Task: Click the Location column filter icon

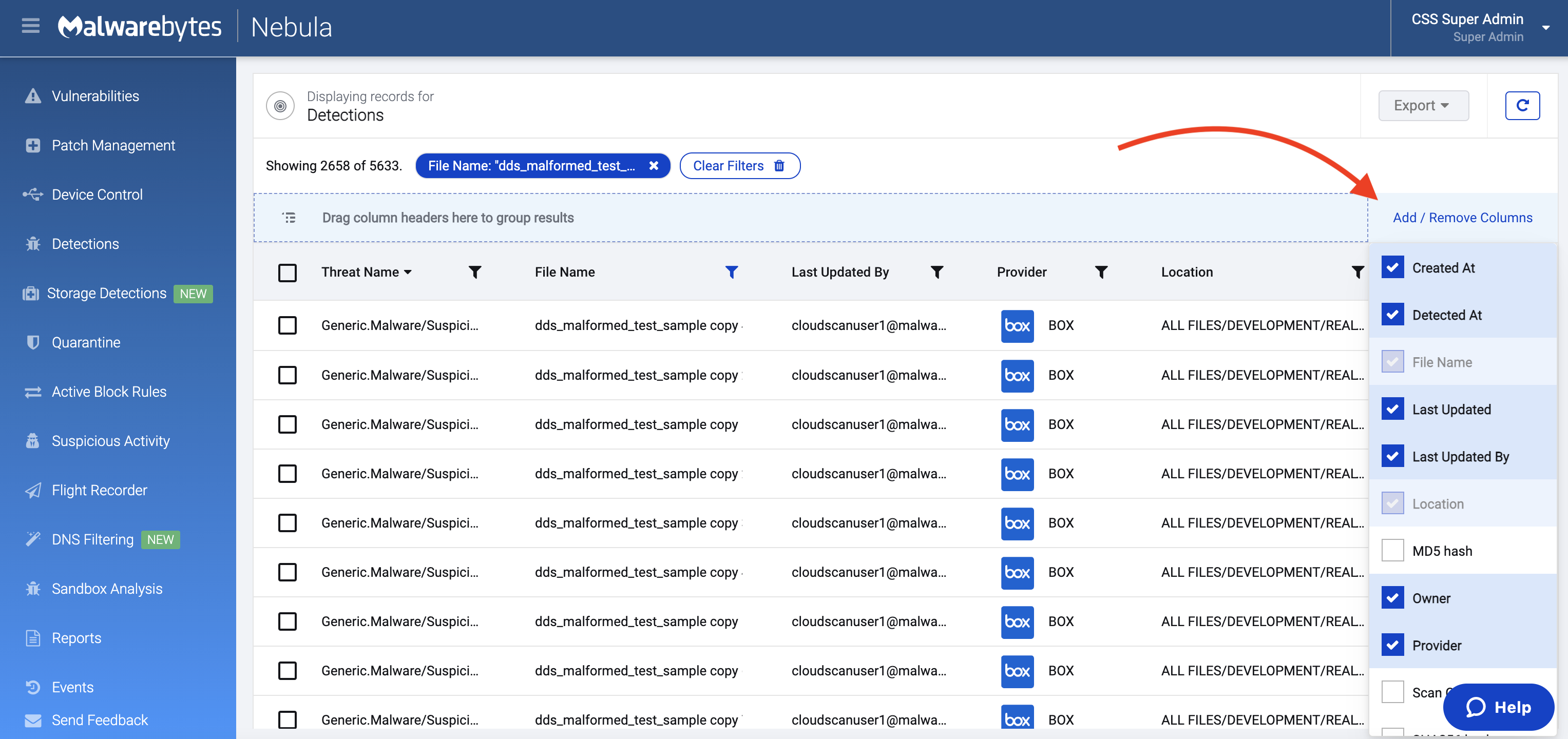Action: (x=1357, y=272)
